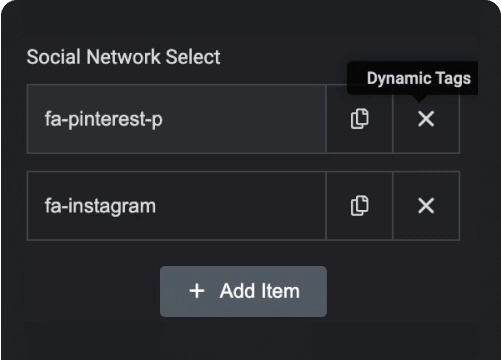Open the fa-instagram entry title
The width and height of the screenshot is (501, 360).
pyautogui.click(x=100, y=206)
